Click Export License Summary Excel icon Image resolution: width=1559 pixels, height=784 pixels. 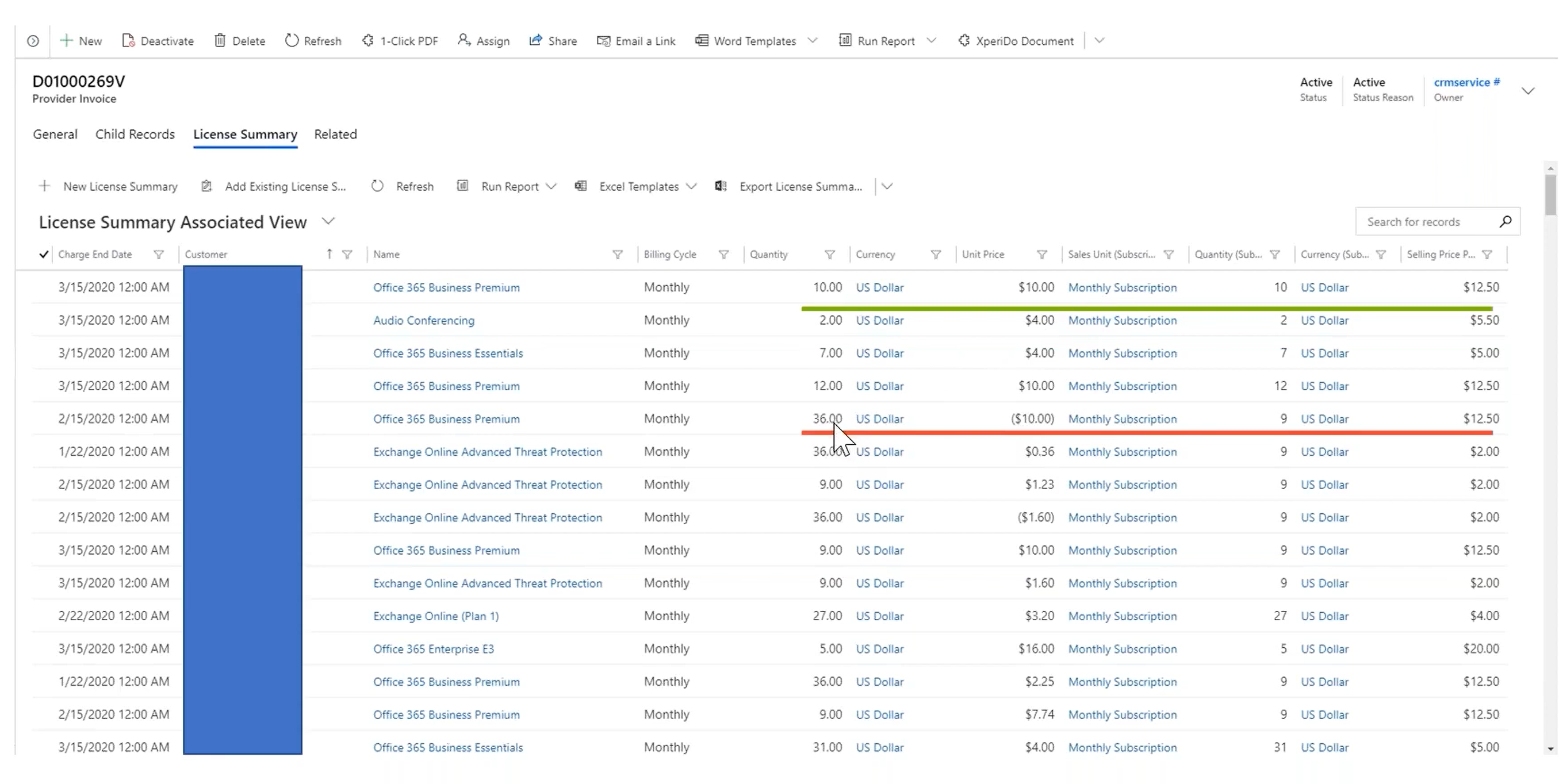(721, 186)
